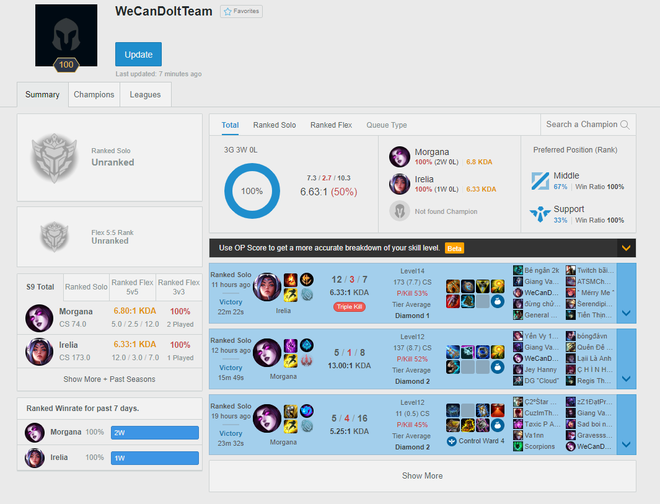Image resolution: width=660 pixels, height=504 pixels.
Task: Select the Ranked Solo filter tab
Action: tap(274, 125)
